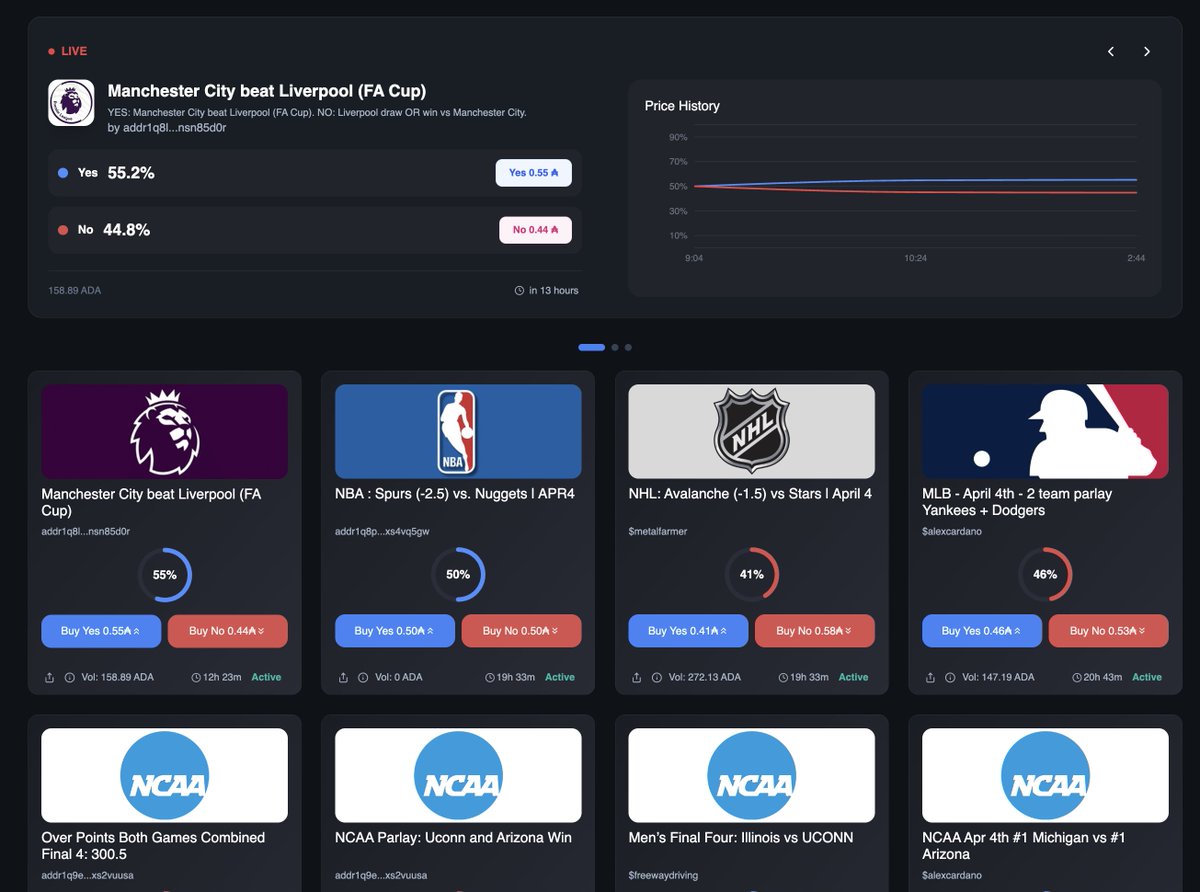
Task: Open 'NHL: Avalanche (-1.5) vs Stars' card title
Action: coord(750,494)
